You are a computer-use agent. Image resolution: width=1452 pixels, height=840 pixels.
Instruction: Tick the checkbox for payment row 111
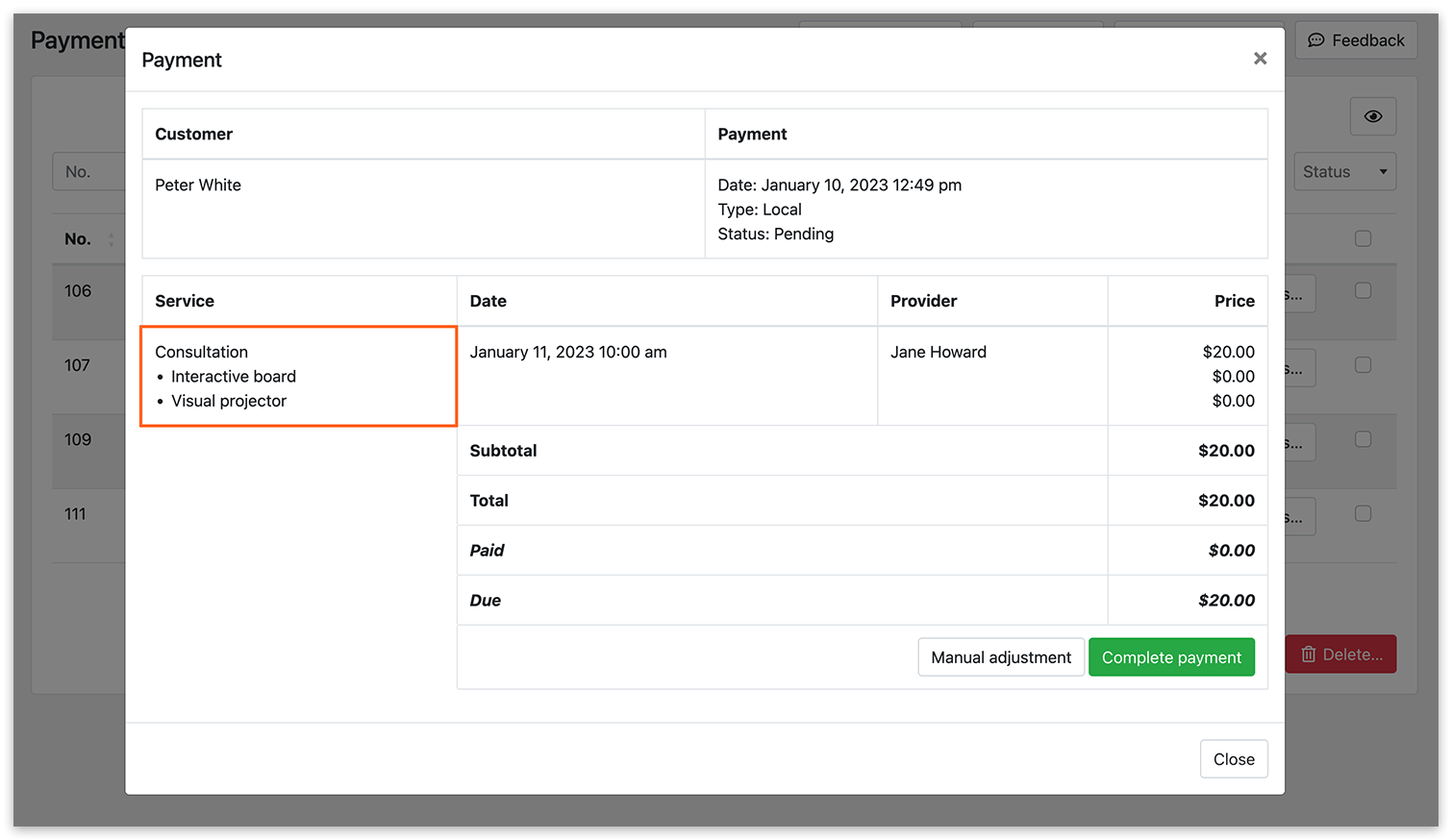tap(1363, 514)
